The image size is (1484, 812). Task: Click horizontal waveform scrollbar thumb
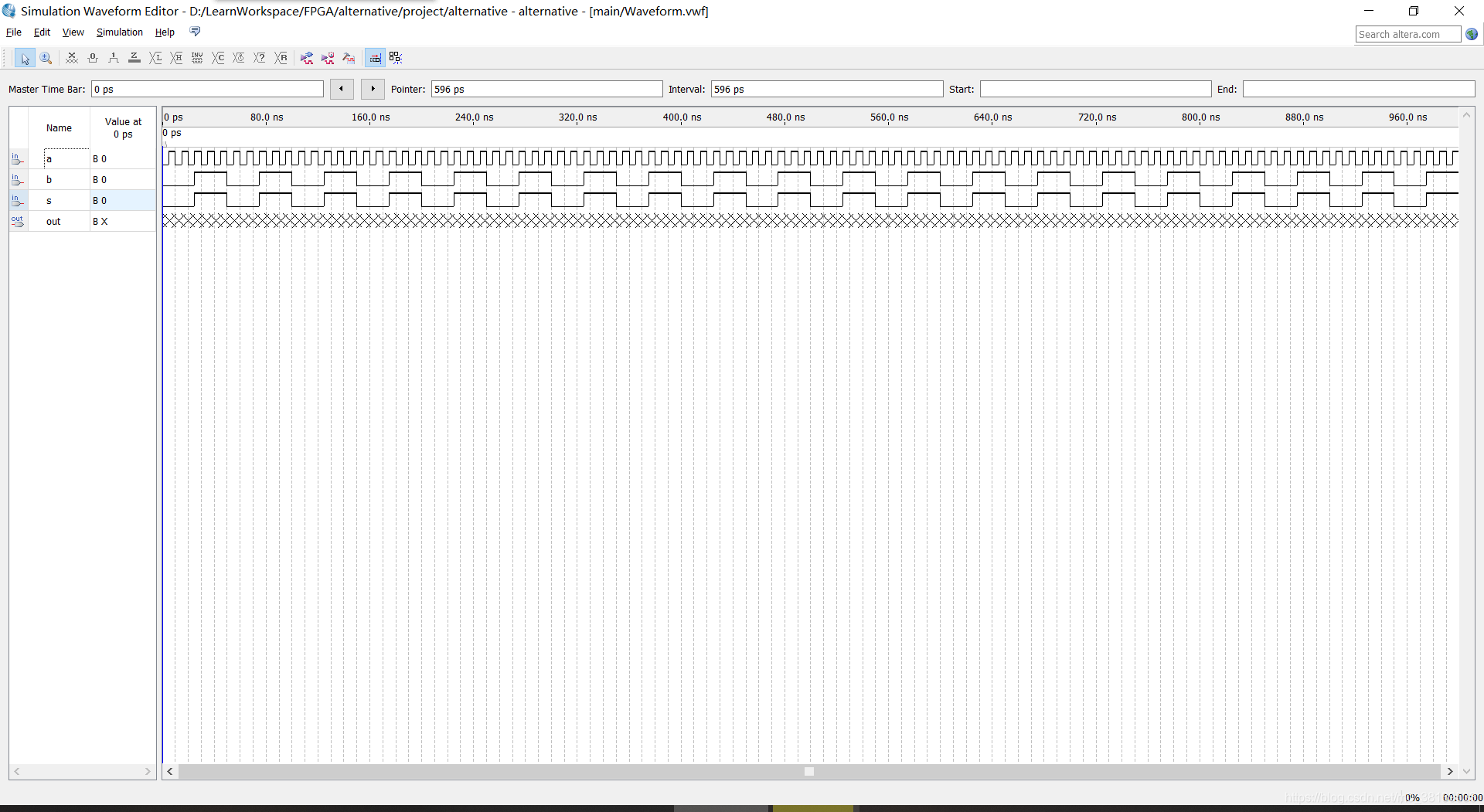click(809, 772)
